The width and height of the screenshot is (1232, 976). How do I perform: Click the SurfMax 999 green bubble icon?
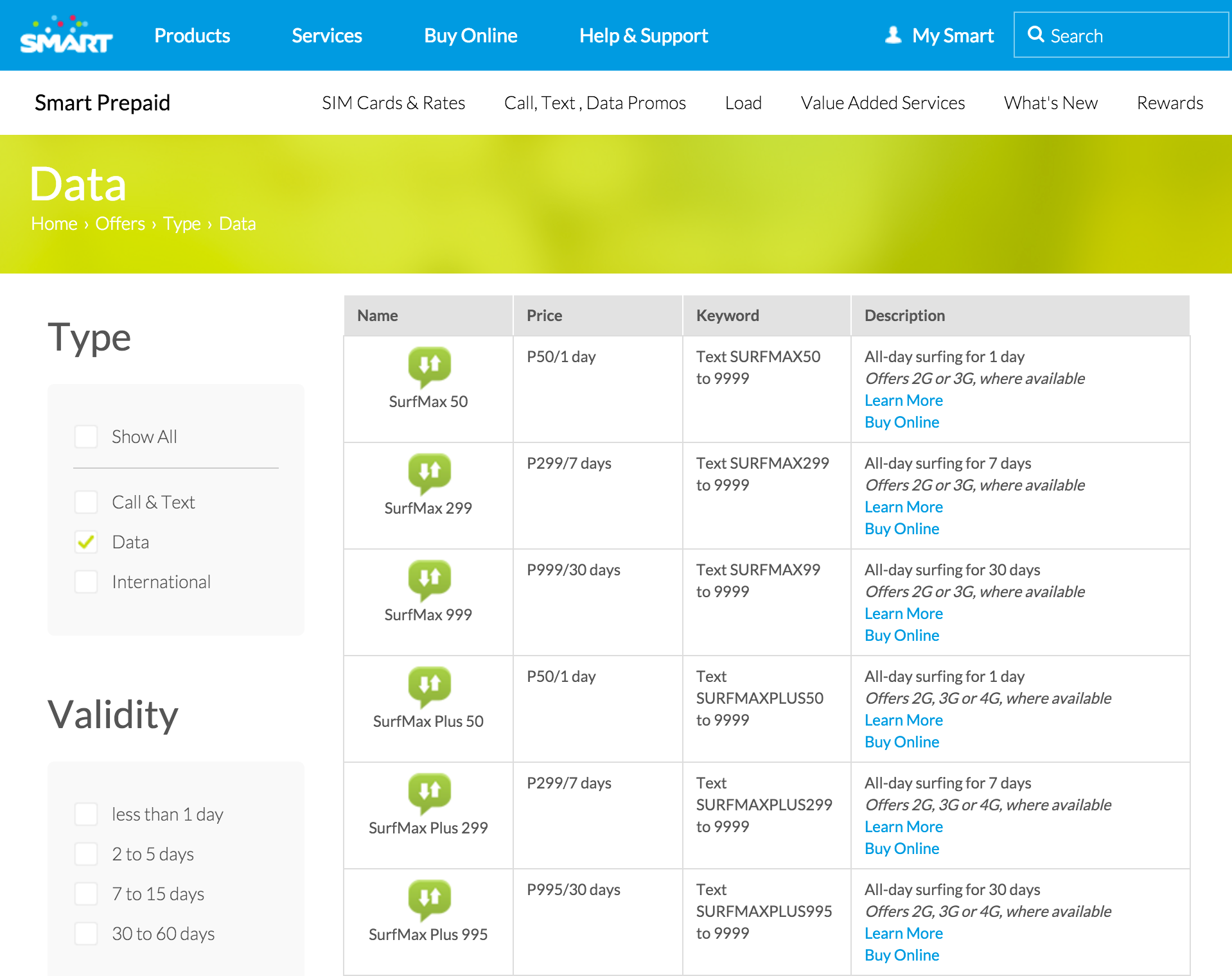coord(429,580)
